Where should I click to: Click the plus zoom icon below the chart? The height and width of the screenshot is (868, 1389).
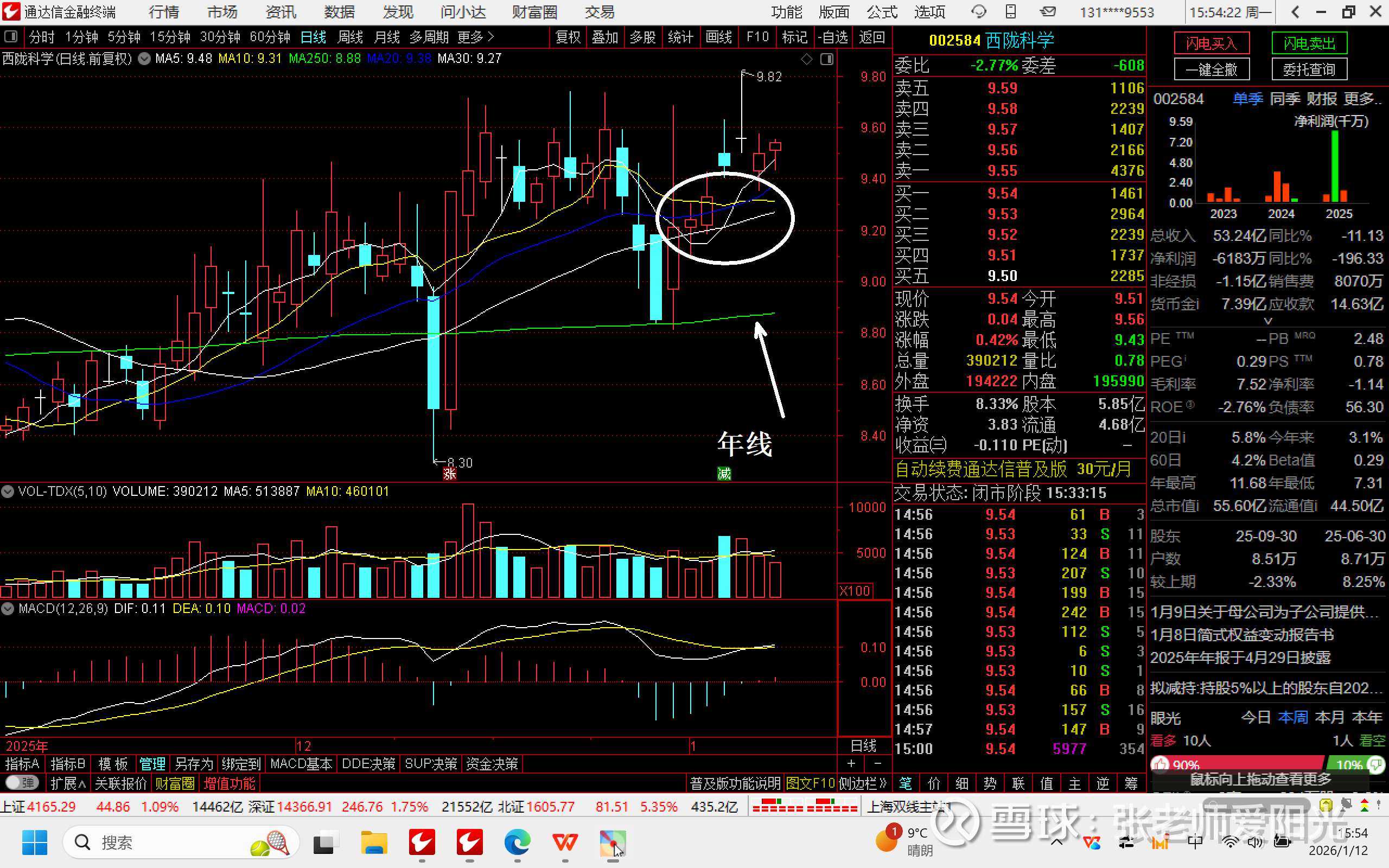coord(851,763)
